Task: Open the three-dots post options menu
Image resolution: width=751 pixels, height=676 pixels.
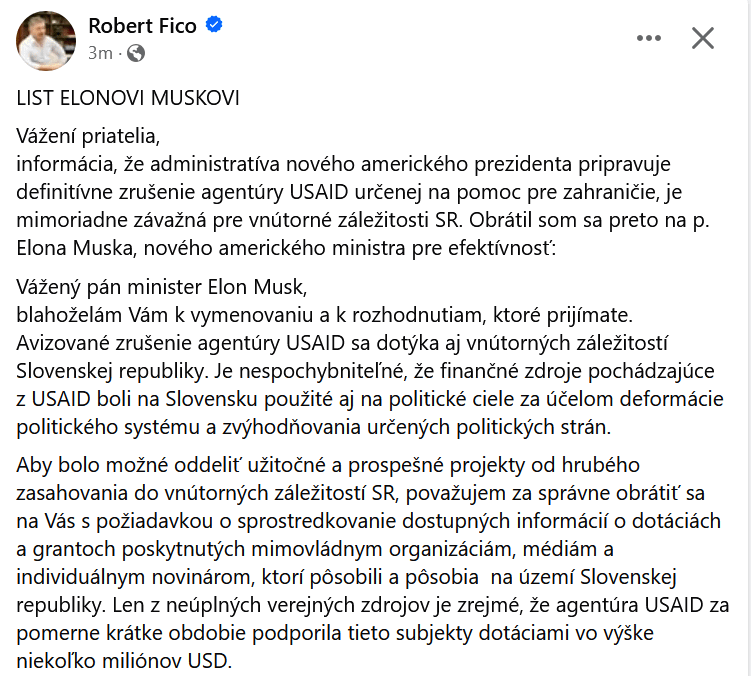Action: pos(649,38)
